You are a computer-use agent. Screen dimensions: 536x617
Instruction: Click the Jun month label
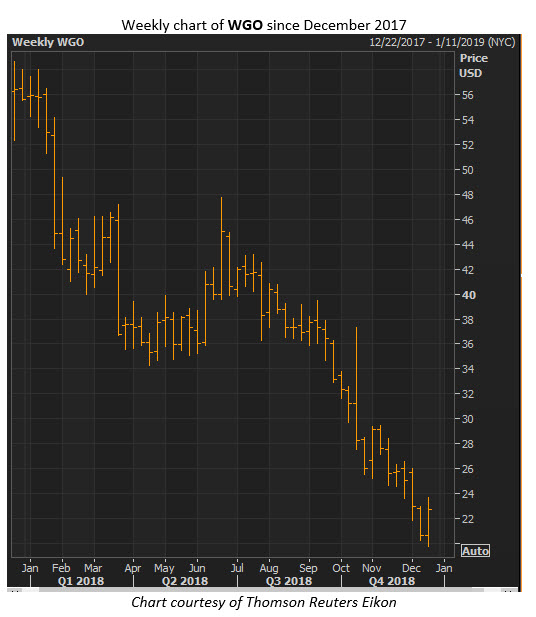197,568
